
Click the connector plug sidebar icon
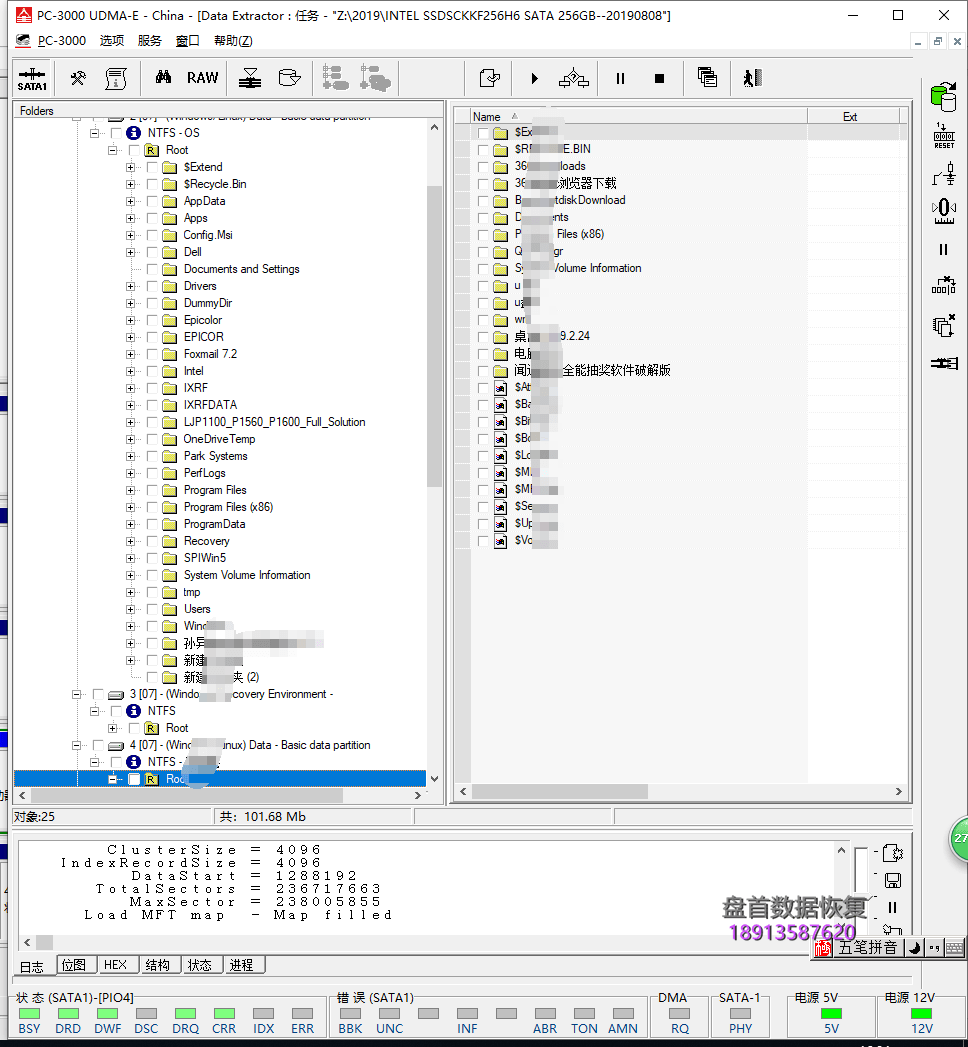coord(945,363)
